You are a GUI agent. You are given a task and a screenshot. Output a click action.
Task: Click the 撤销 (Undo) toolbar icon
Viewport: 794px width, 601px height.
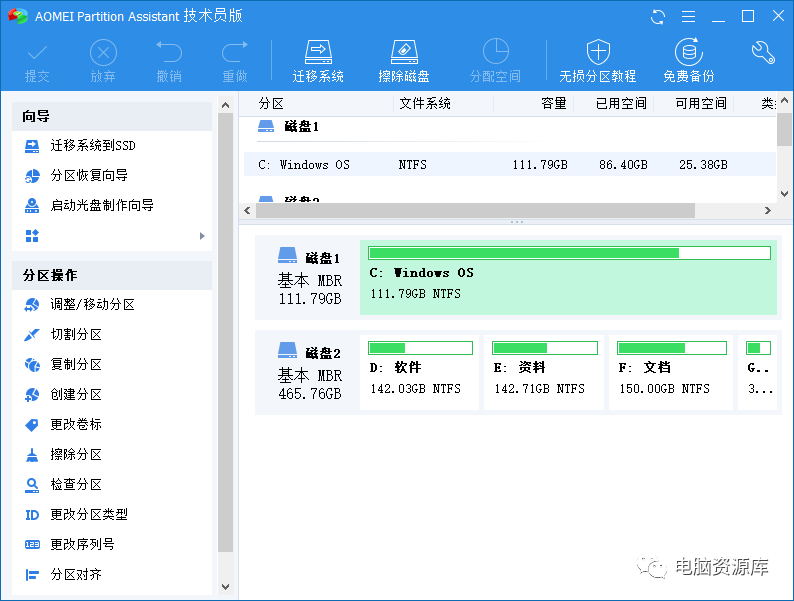click(x=169, y=62)
